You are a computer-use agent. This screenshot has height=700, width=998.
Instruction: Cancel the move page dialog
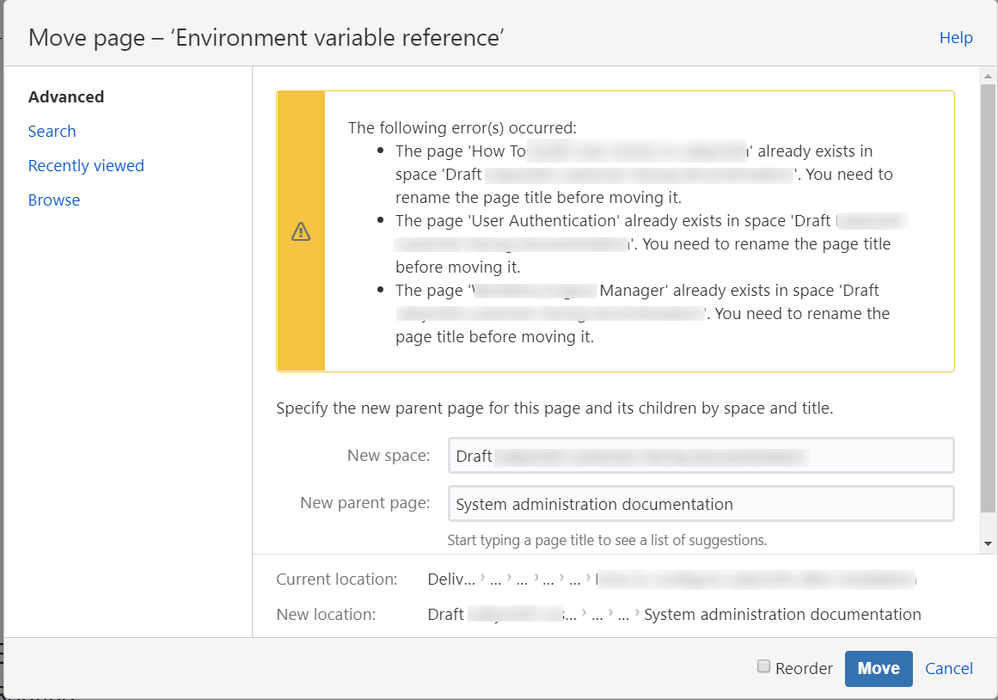[x=948, y=668]
